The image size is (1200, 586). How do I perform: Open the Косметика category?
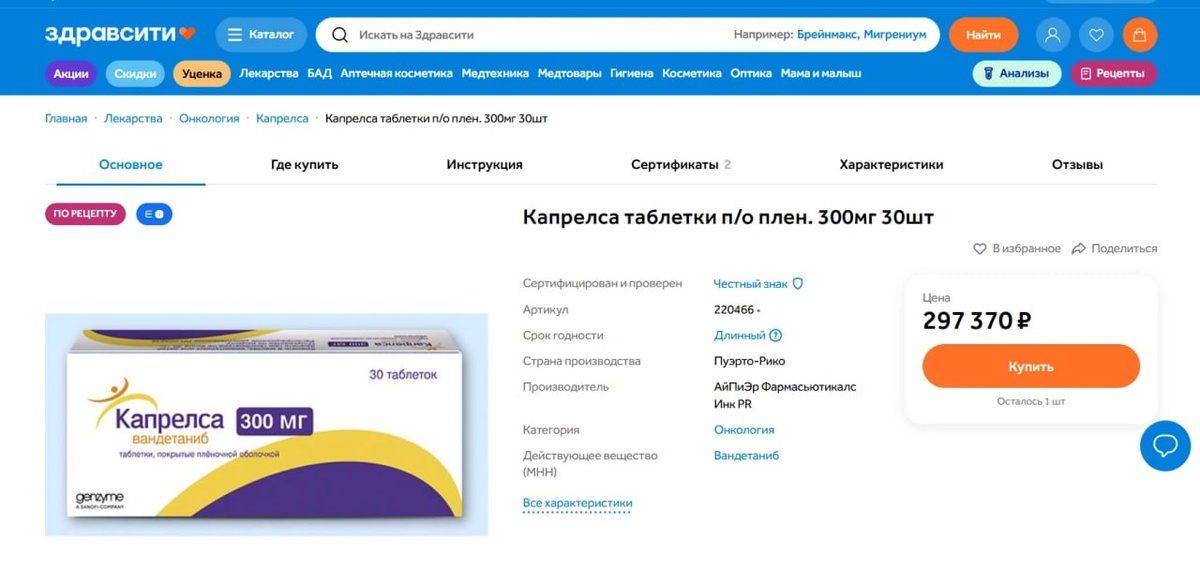click(x=692, y=73)
